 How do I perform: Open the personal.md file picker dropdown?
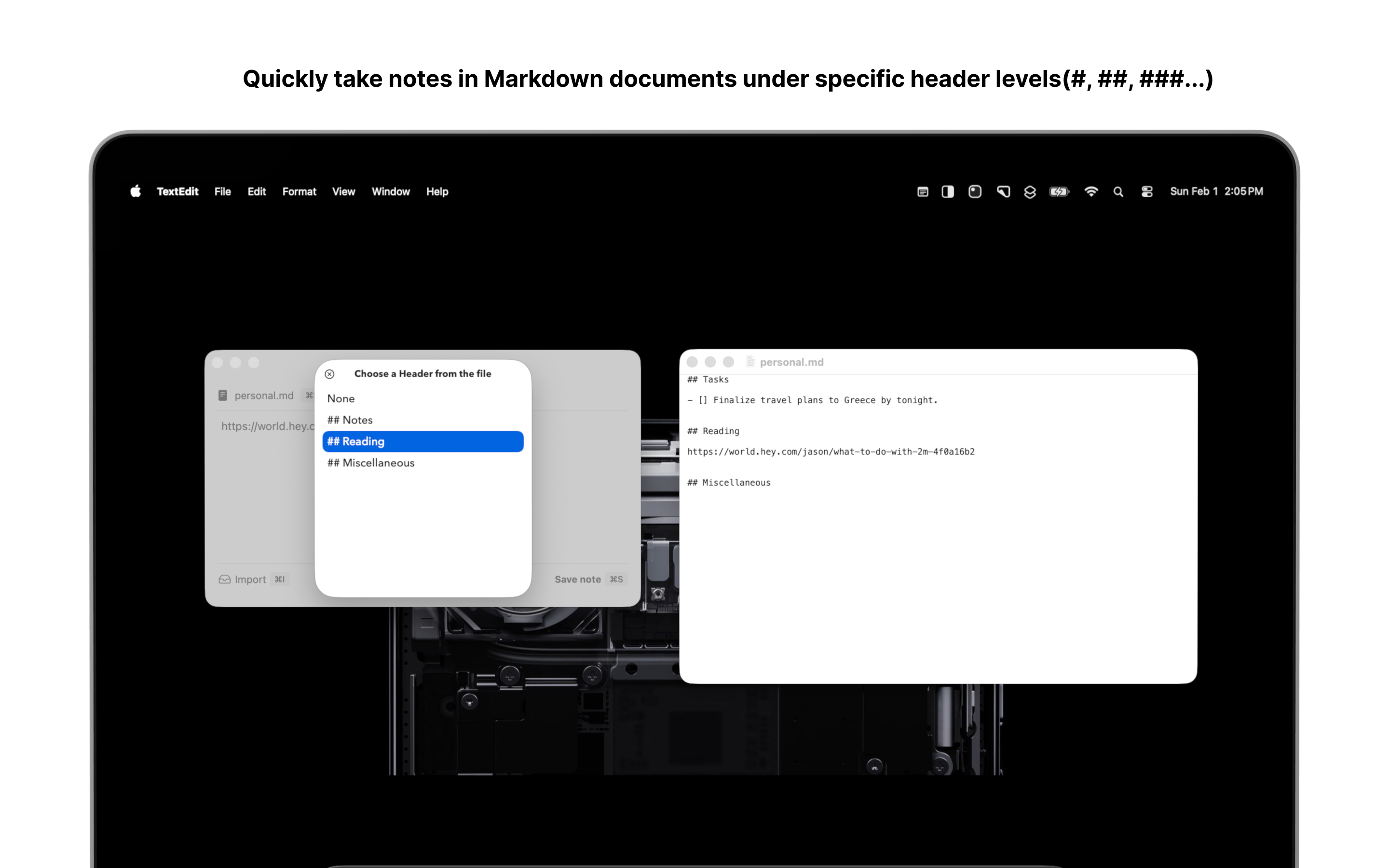pyautogui.click(x=264, y=395)
